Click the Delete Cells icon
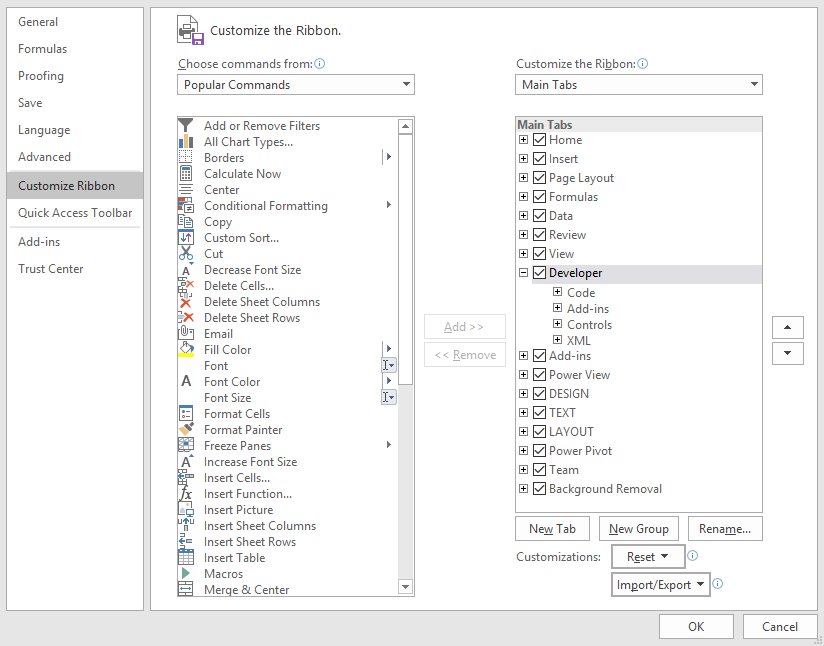This screenshot has width=824, height=646. 186,286
